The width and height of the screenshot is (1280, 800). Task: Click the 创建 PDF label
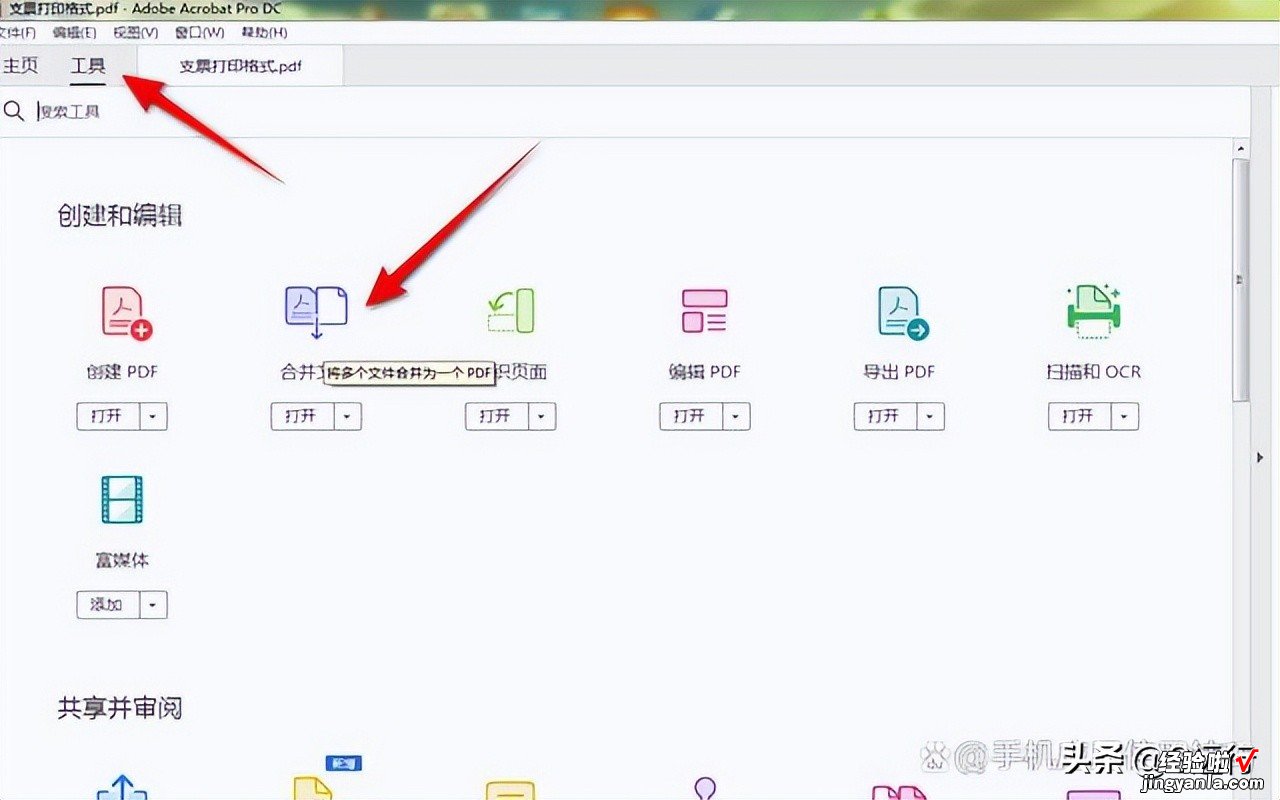122,371
